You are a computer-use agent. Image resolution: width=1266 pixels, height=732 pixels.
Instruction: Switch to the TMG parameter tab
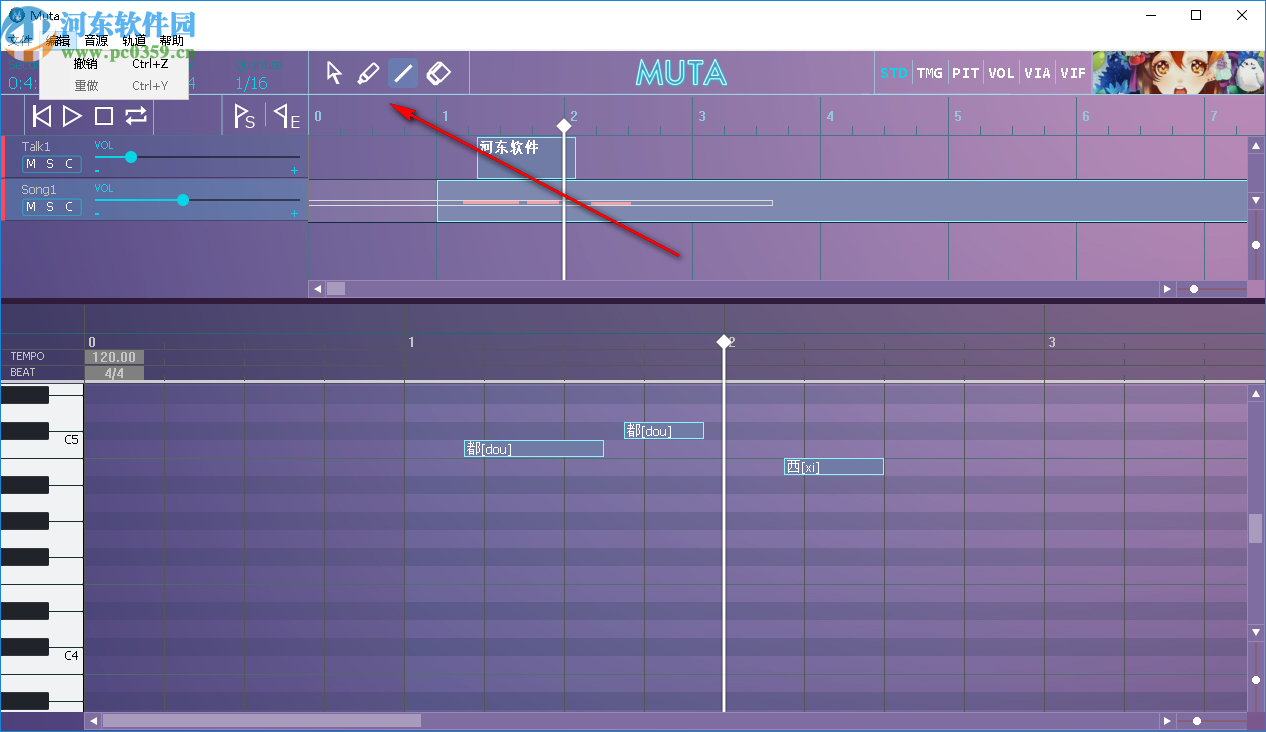click(929, 72)
